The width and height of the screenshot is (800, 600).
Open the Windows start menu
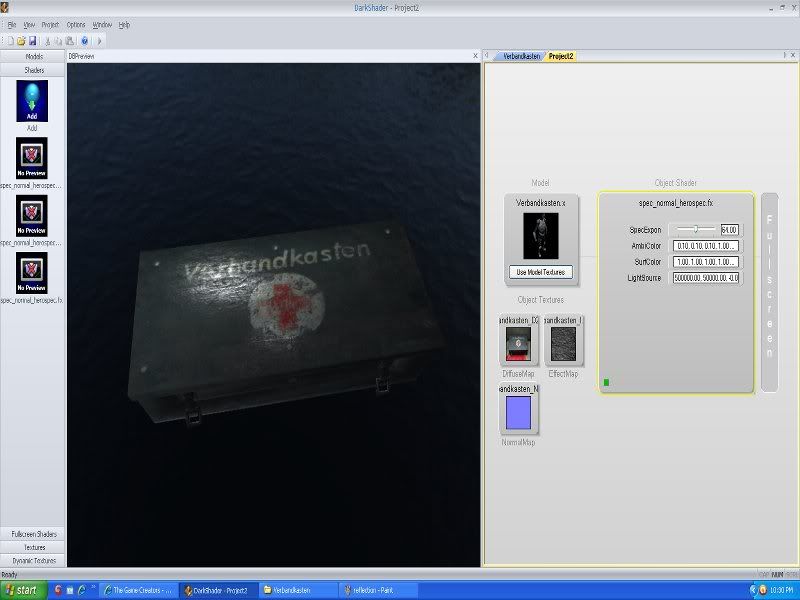(24, 590)
